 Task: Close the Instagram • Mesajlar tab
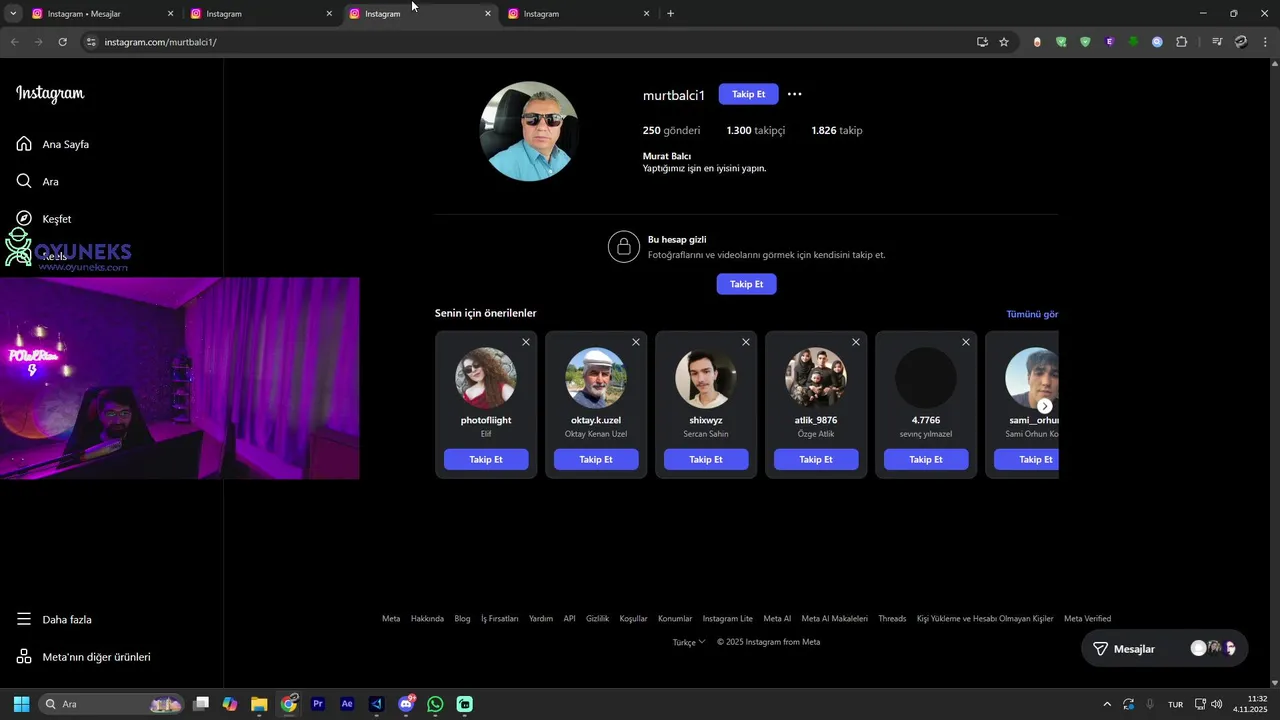click(170, 14)
